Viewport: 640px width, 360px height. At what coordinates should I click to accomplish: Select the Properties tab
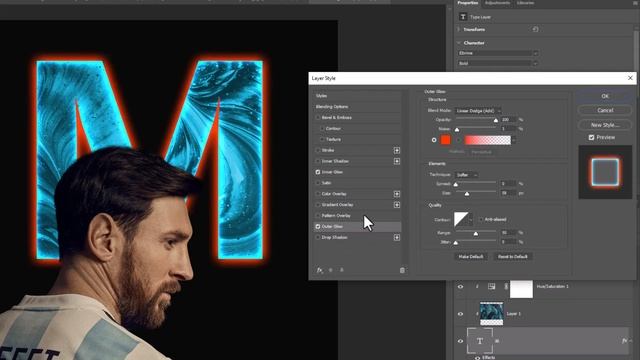468,3
